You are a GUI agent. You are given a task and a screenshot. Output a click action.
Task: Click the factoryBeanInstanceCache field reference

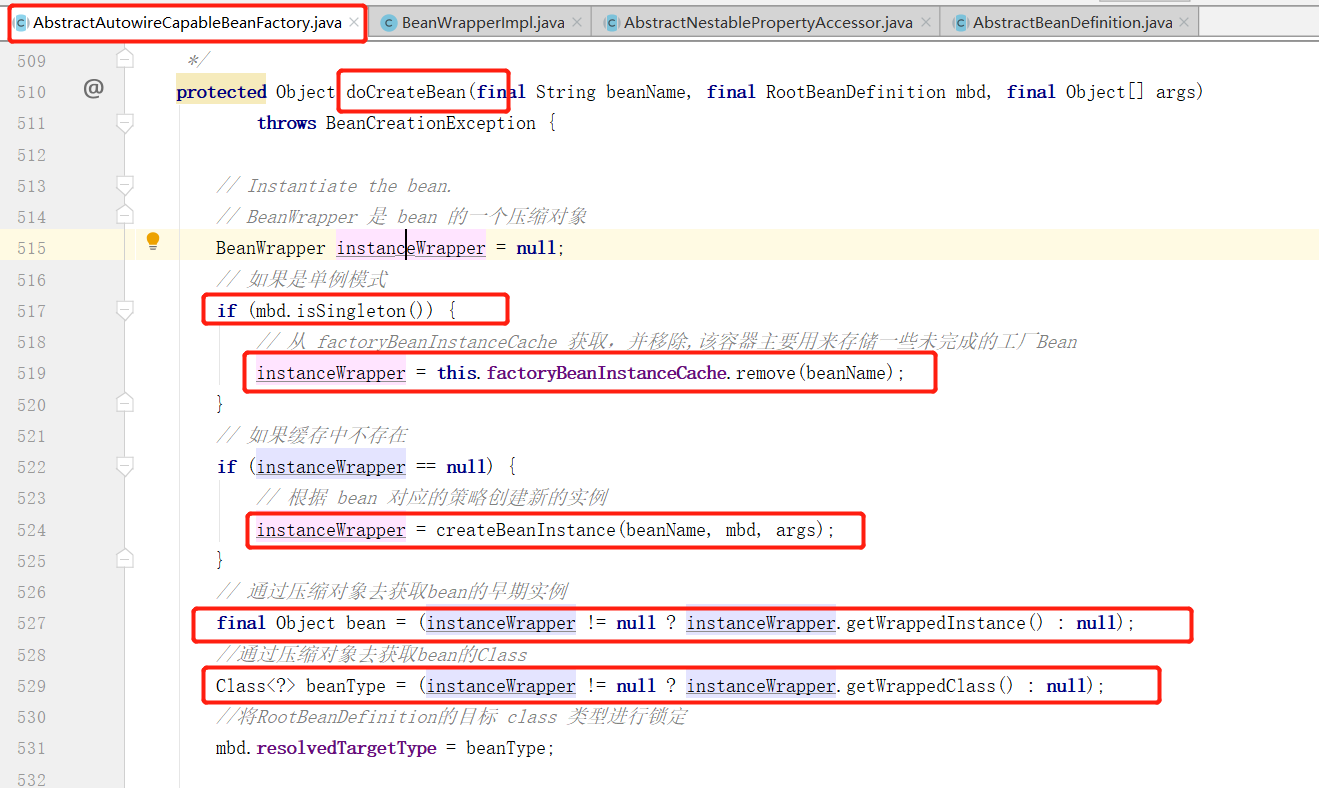[x=606, y=373]
